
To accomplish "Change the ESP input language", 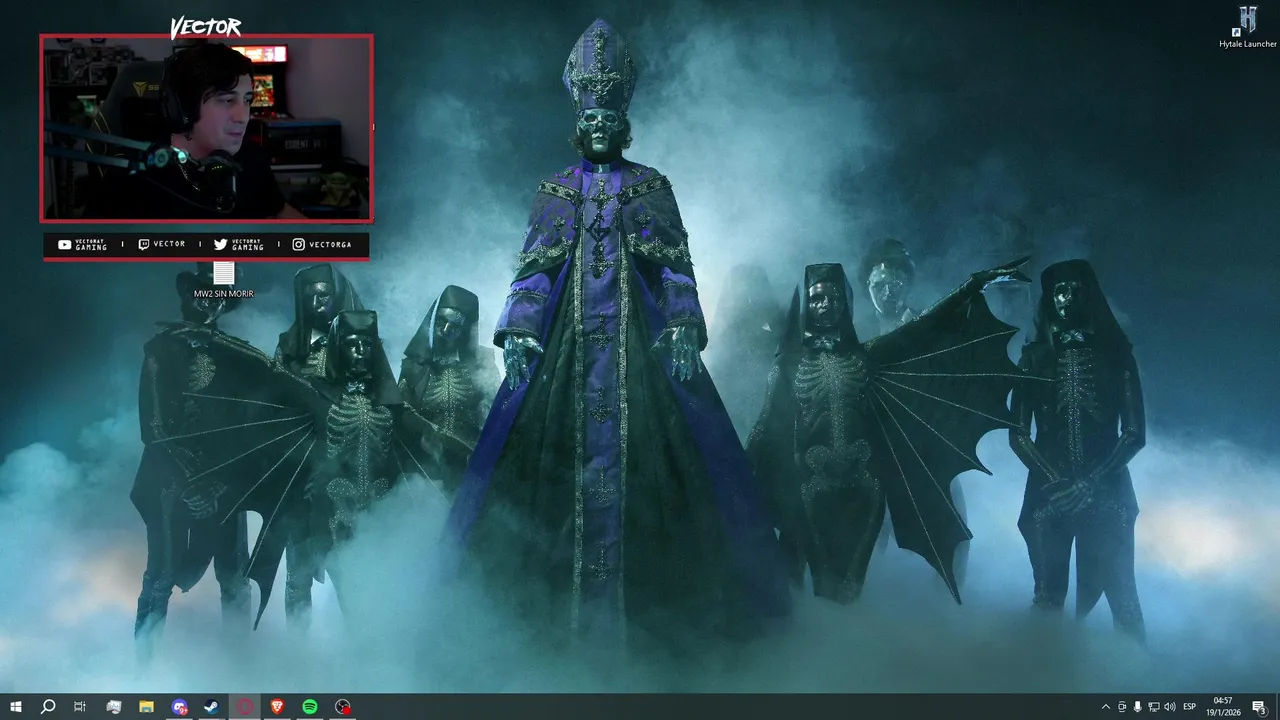I will 1190,707.
